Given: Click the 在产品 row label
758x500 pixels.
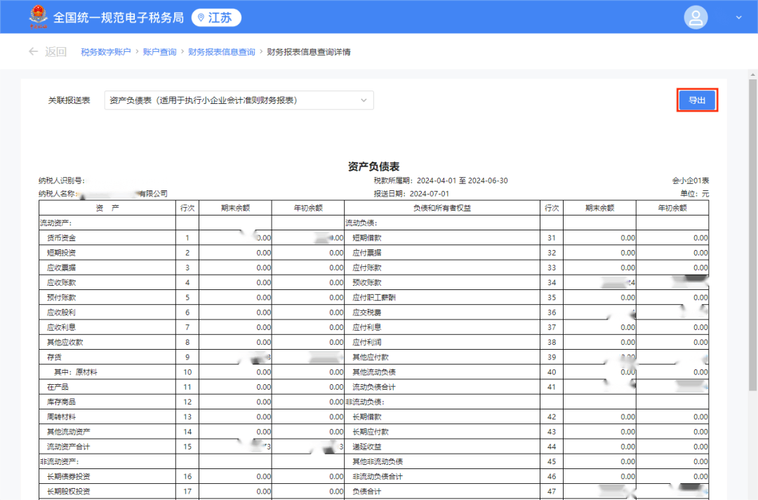Looking at the screenshot, I should click(58, 387).
